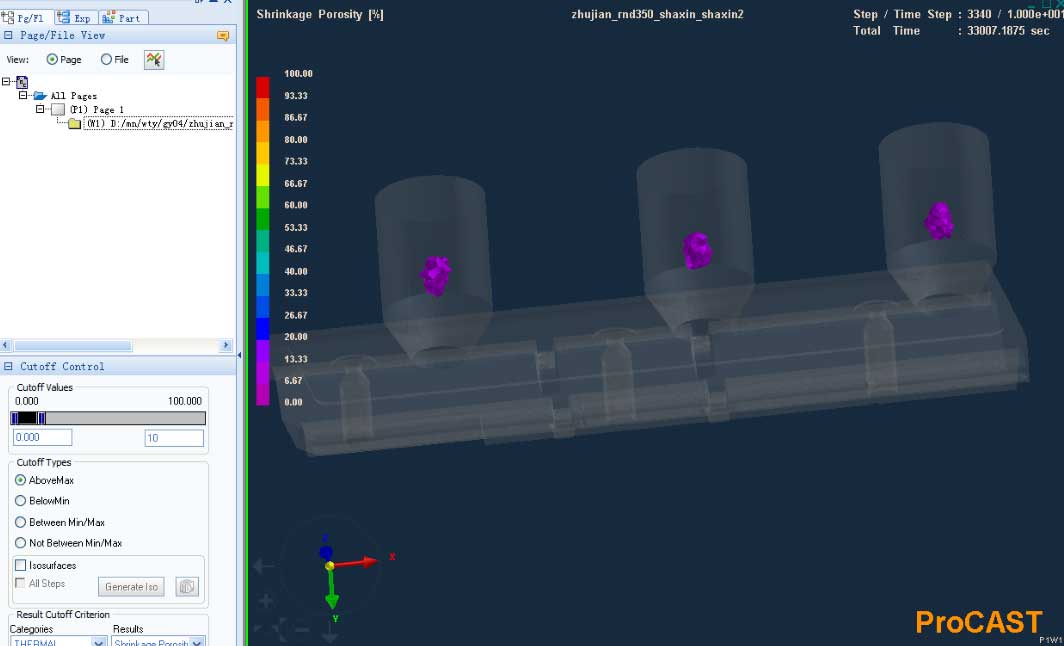1064x646 pixels.
Task: Enable the Isosurfaces checkbox
Action: (x=20, y=565)
